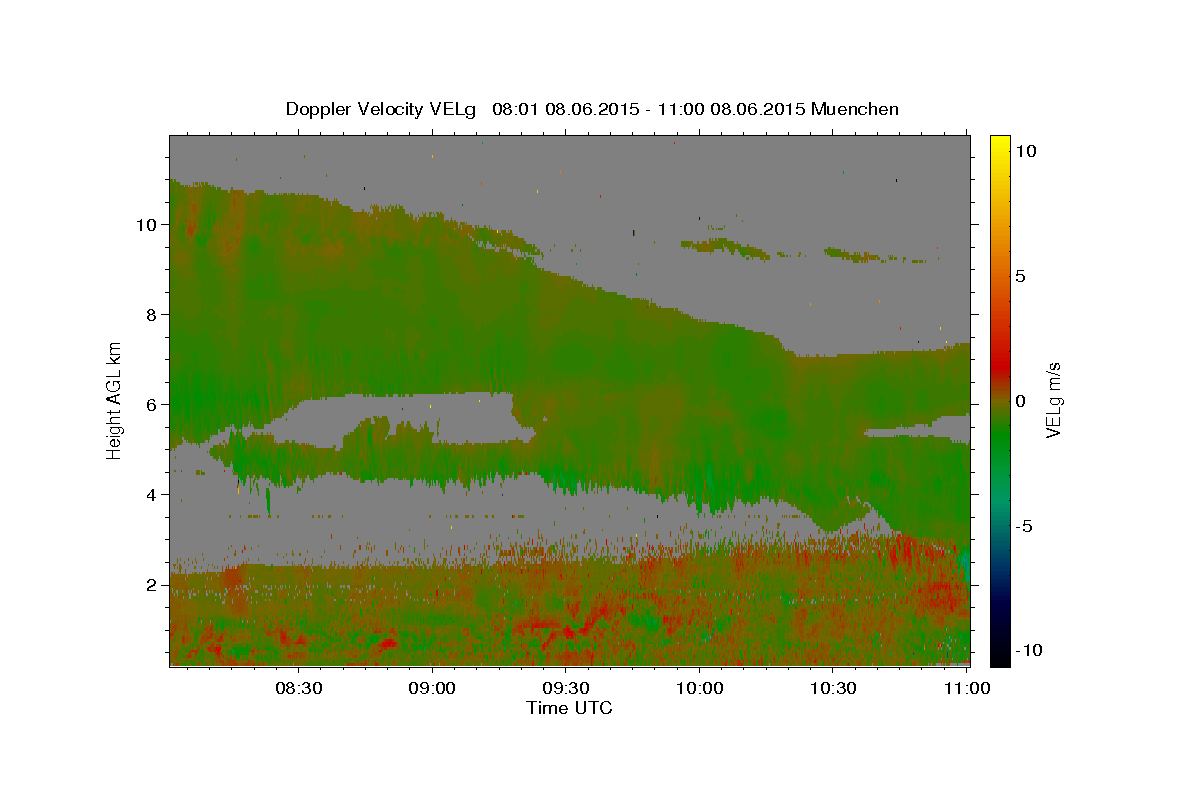
Task: Click the 'Time UTC' axis title
Action: [569, 708]
